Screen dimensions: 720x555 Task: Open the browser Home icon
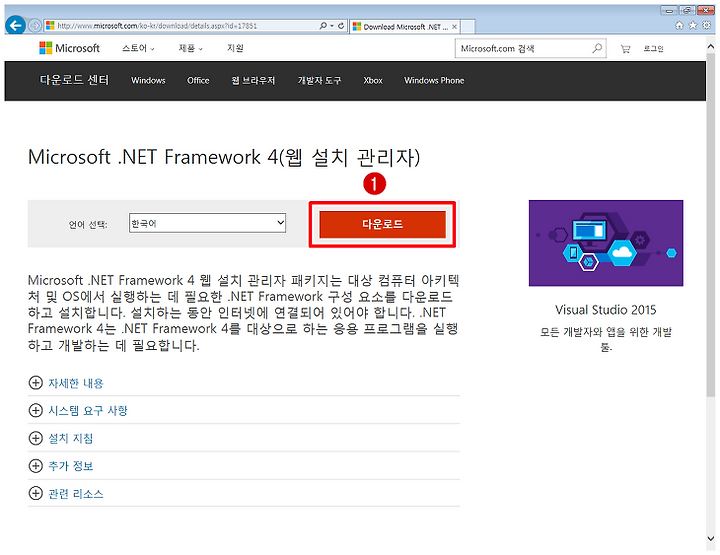[x=679, y=25]
